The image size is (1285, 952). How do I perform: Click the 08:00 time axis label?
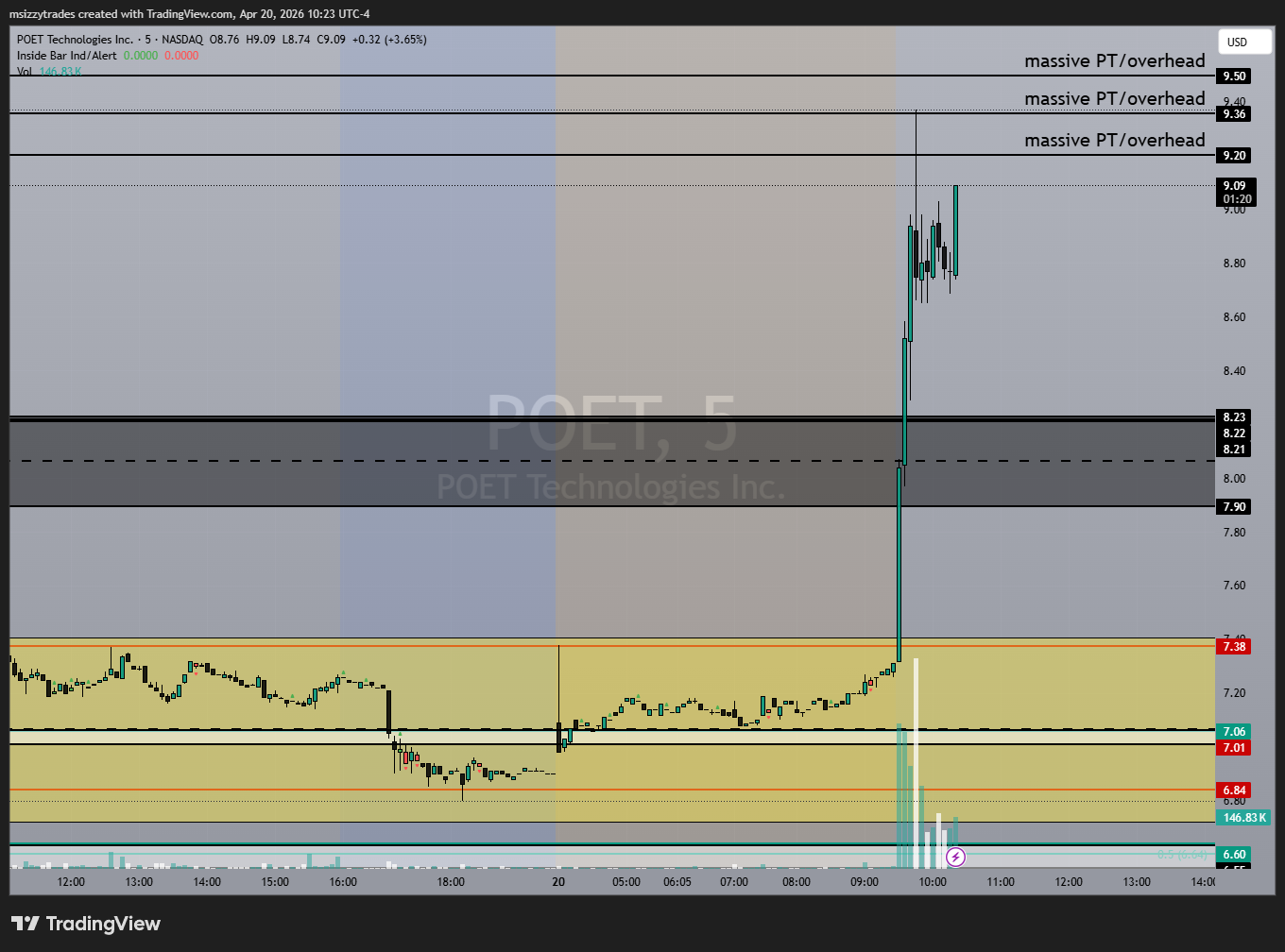(x=797, y=882)
